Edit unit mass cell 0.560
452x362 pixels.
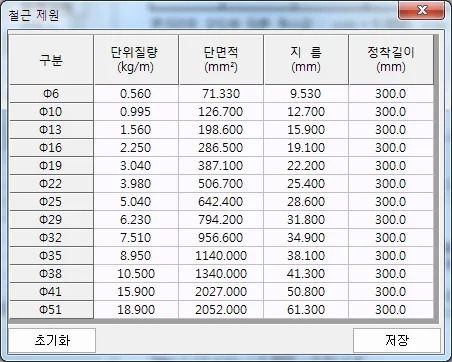136,94
